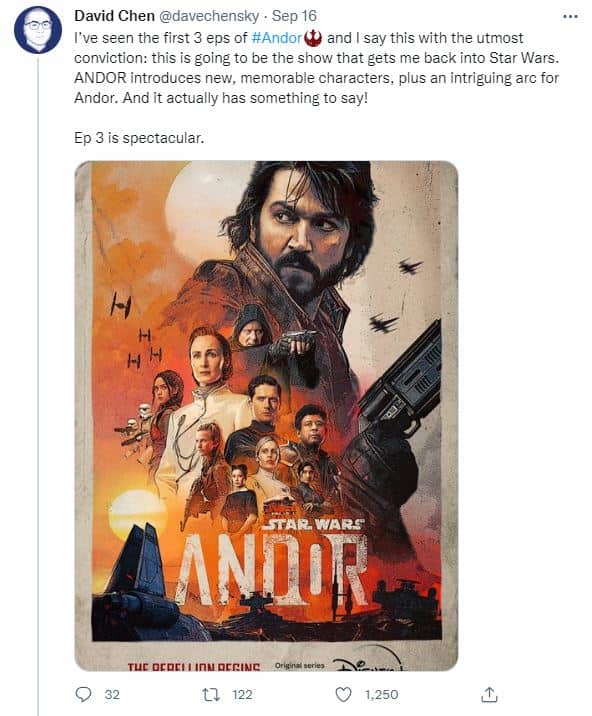Open the share upload arrow icon
592x716 pixels.
coord(489,694)
